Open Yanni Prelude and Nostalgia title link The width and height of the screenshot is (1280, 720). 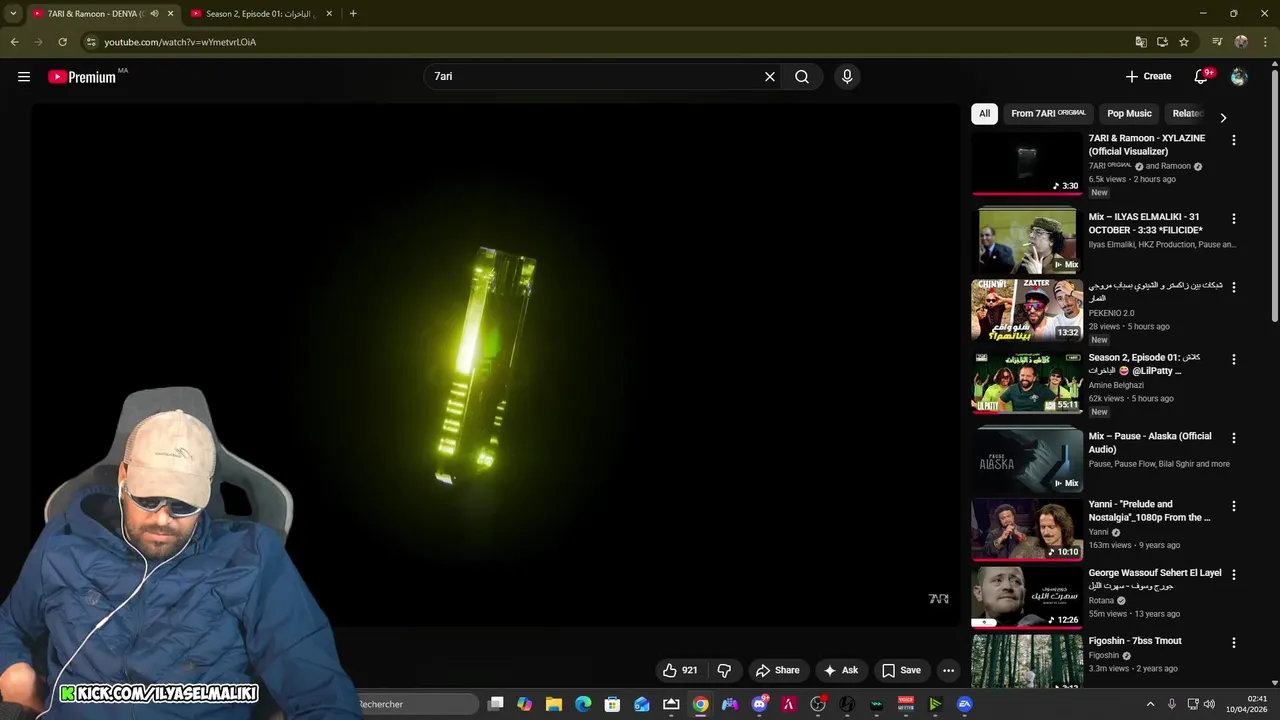(x=1150, y=511)
